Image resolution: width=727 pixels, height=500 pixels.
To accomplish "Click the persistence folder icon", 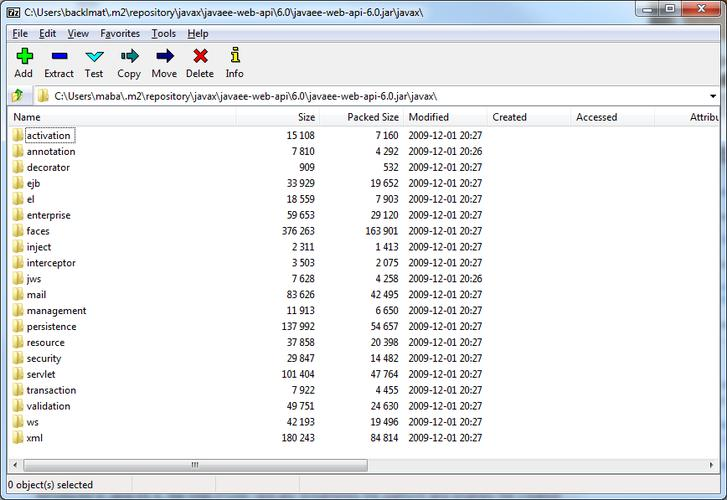I will point(18,326).
